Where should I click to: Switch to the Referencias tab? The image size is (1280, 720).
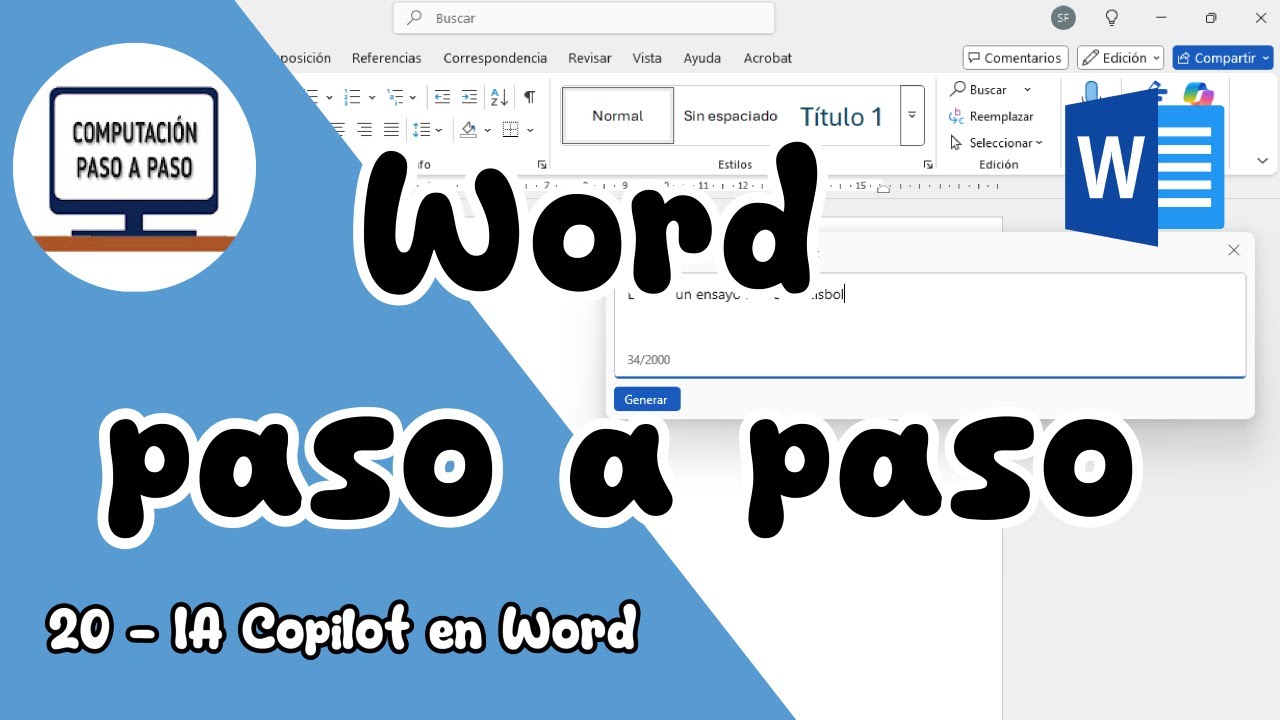[387, 58]
